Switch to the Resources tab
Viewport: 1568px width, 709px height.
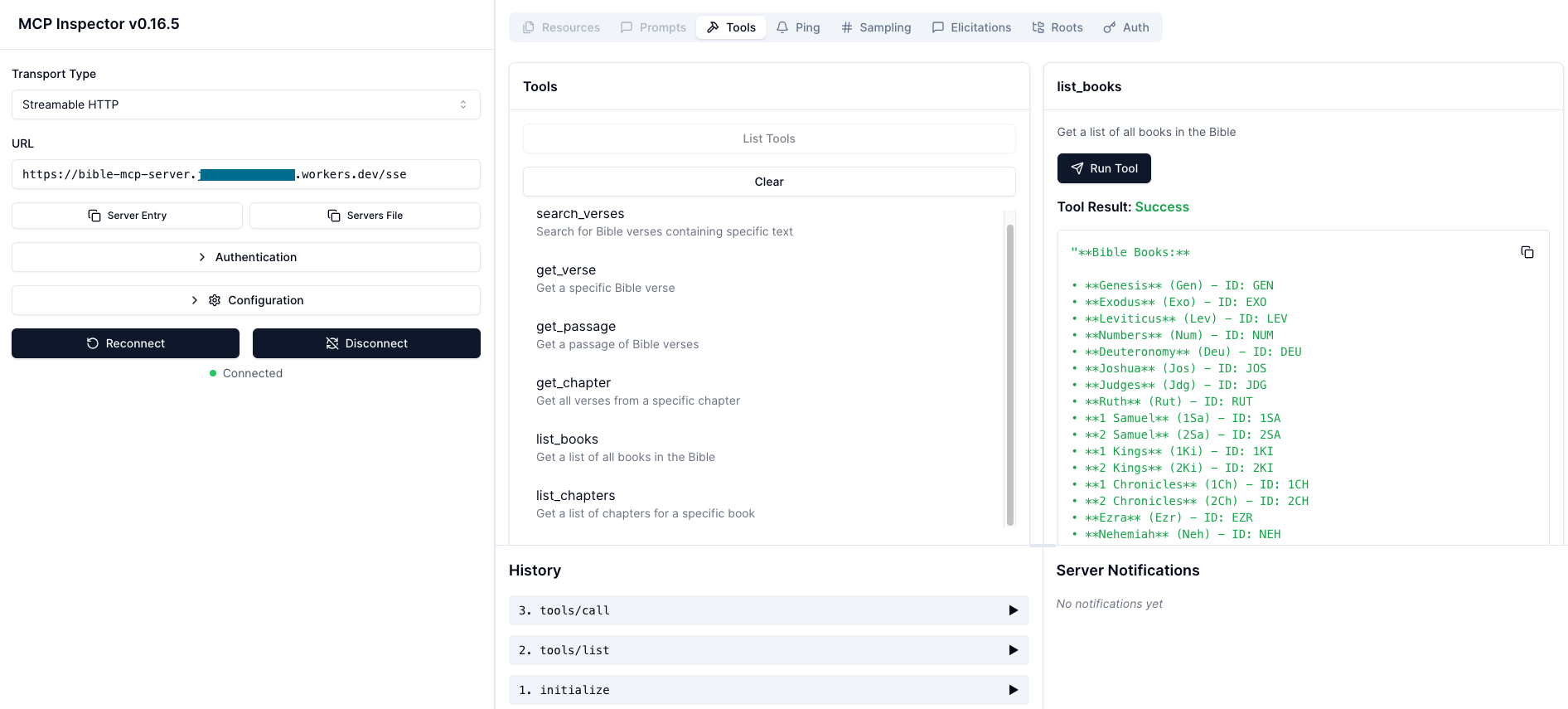[561, 27]
